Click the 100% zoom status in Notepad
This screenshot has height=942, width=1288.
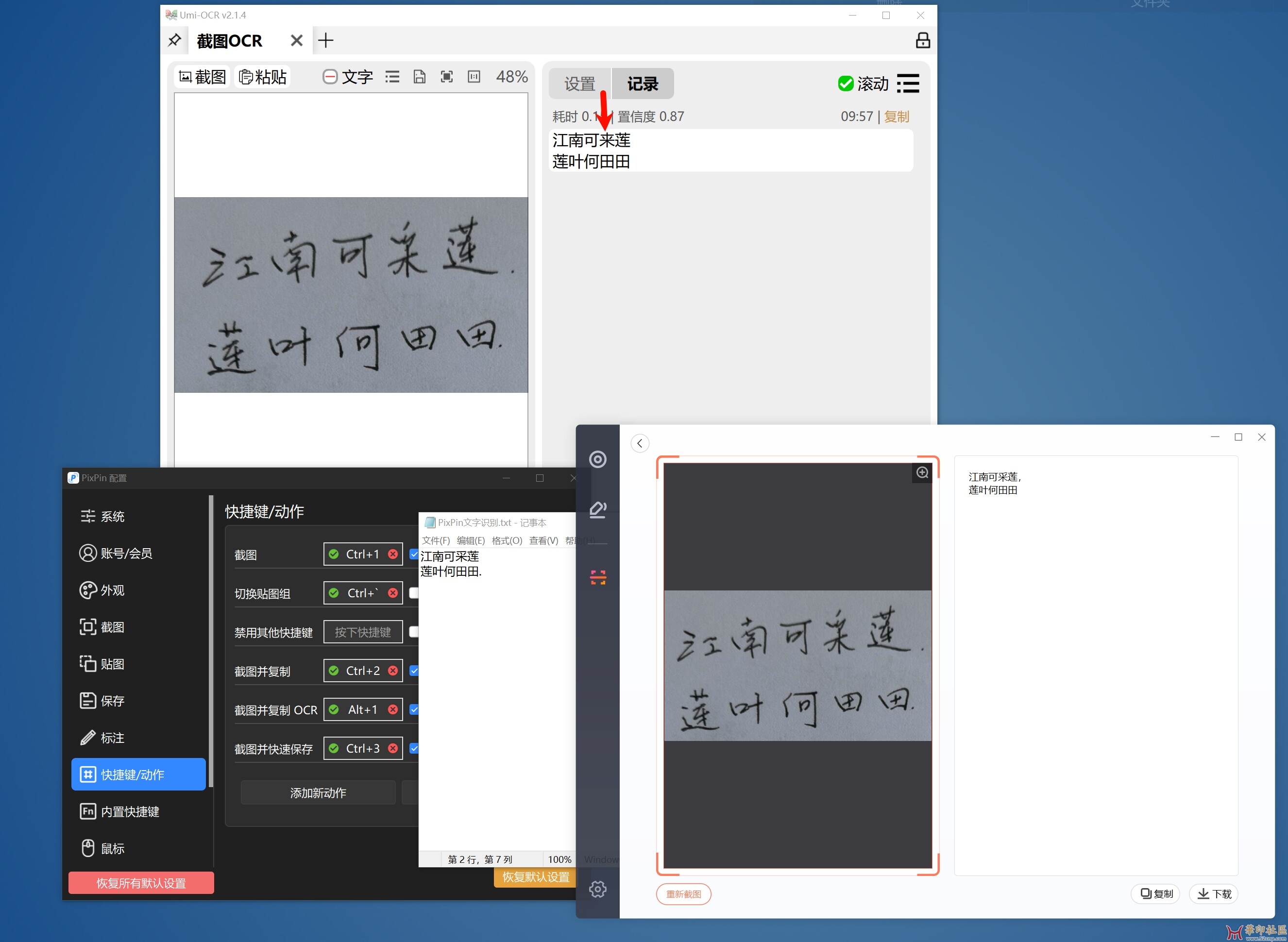[559, 859]
